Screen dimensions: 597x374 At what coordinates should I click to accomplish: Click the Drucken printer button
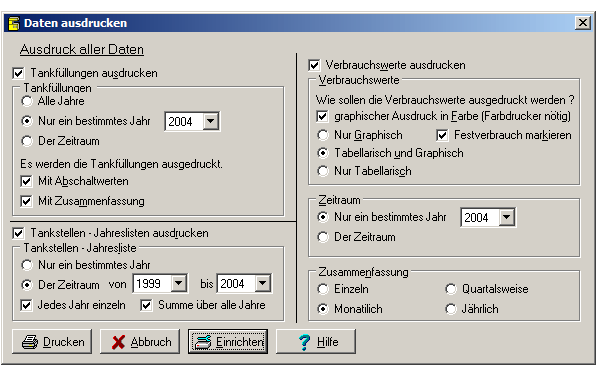tap(52, 342)
